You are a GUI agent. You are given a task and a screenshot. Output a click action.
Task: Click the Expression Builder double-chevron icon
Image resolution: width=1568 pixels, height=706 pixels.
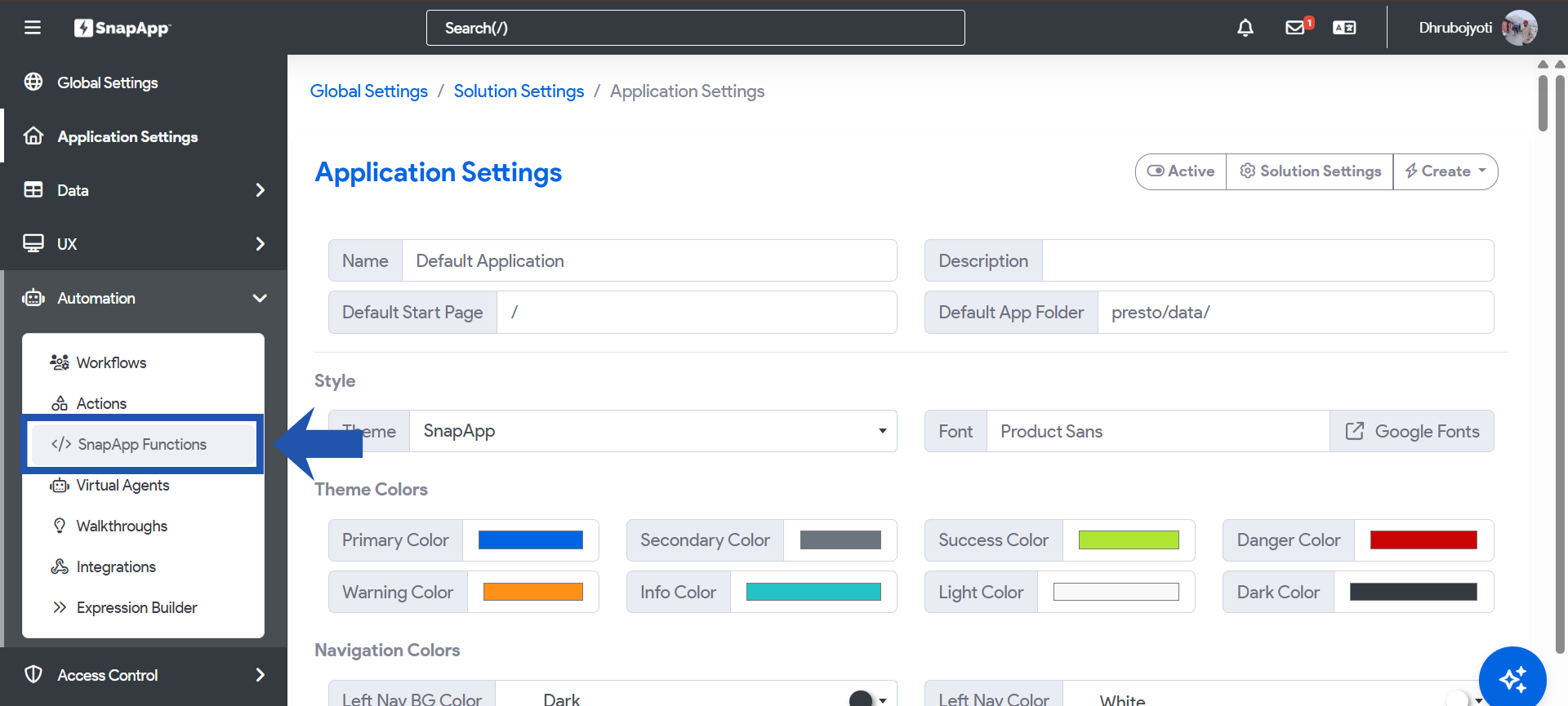point(60,607)
